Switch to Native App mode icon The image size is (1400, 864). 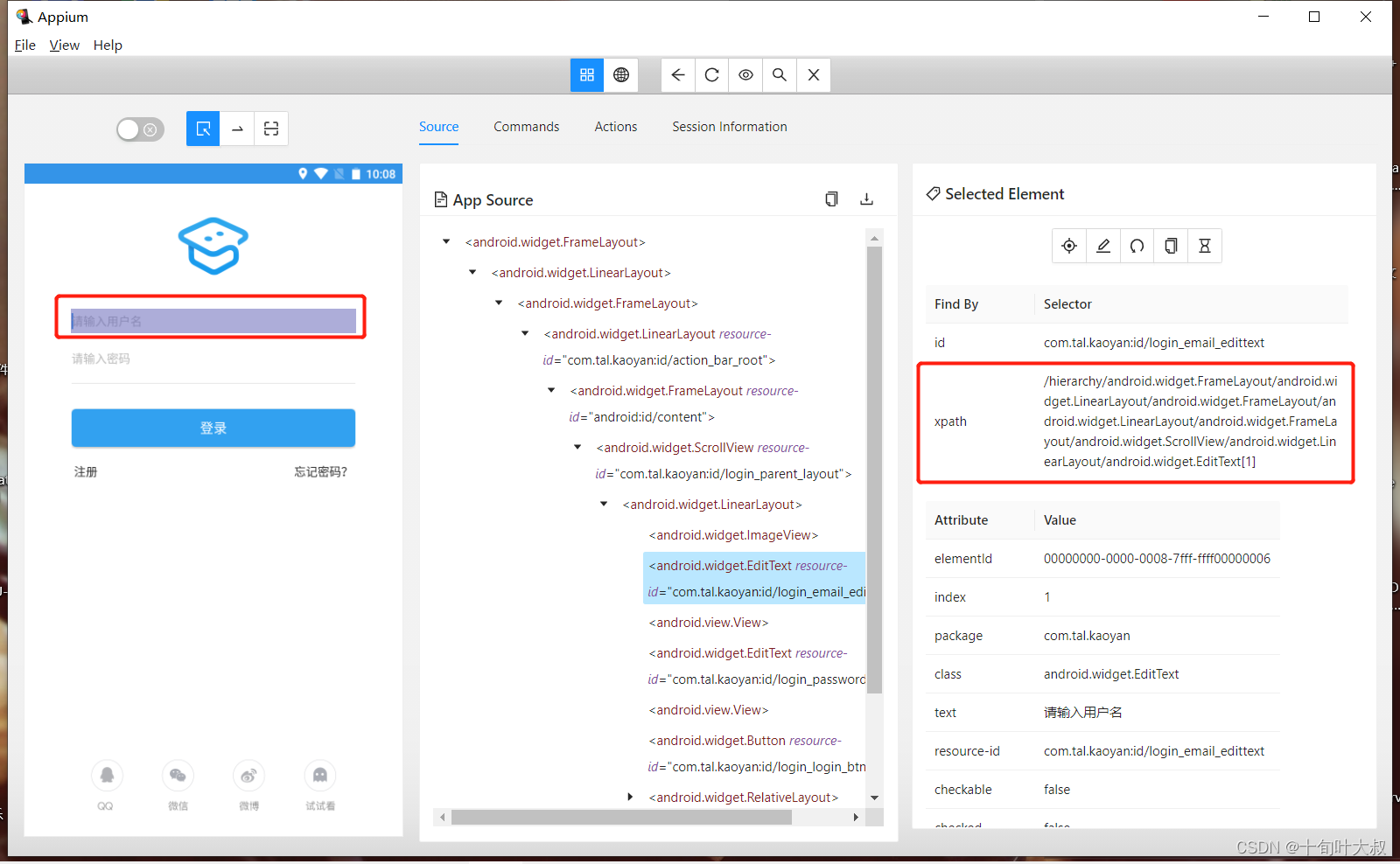coord(587,75)
